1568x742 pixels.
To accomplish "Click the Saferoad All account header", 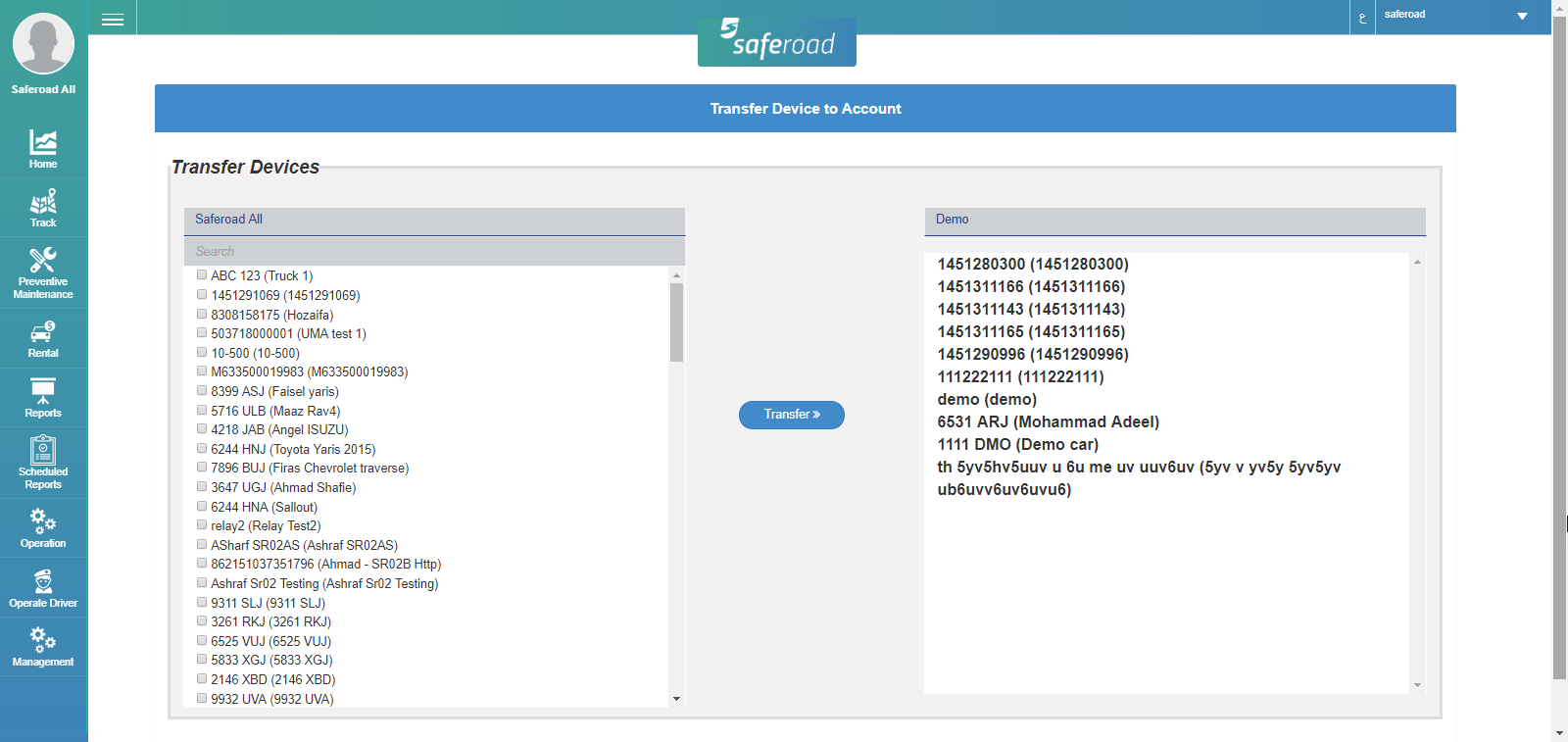I will 434,220.
